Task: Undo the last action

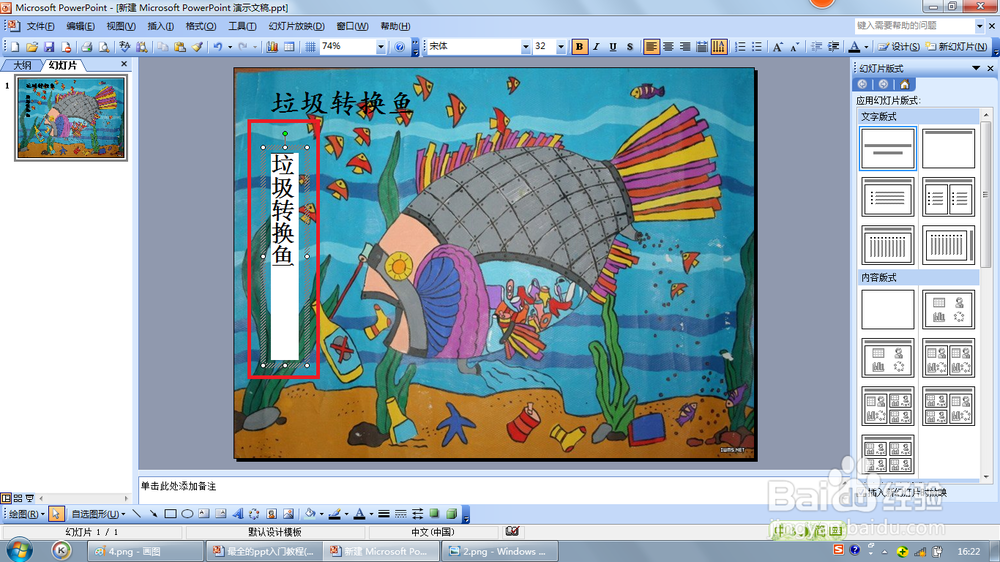Action: pos(217,47)
